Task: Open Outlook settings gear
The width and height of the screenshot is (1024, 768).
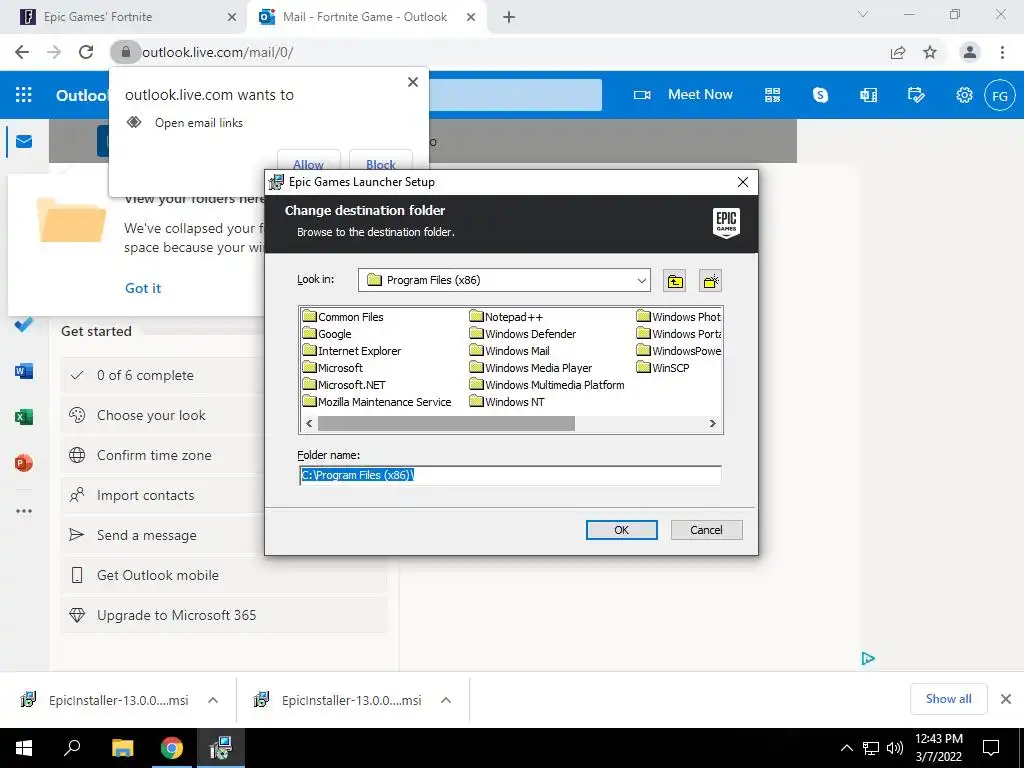Action: click(964, 95)
